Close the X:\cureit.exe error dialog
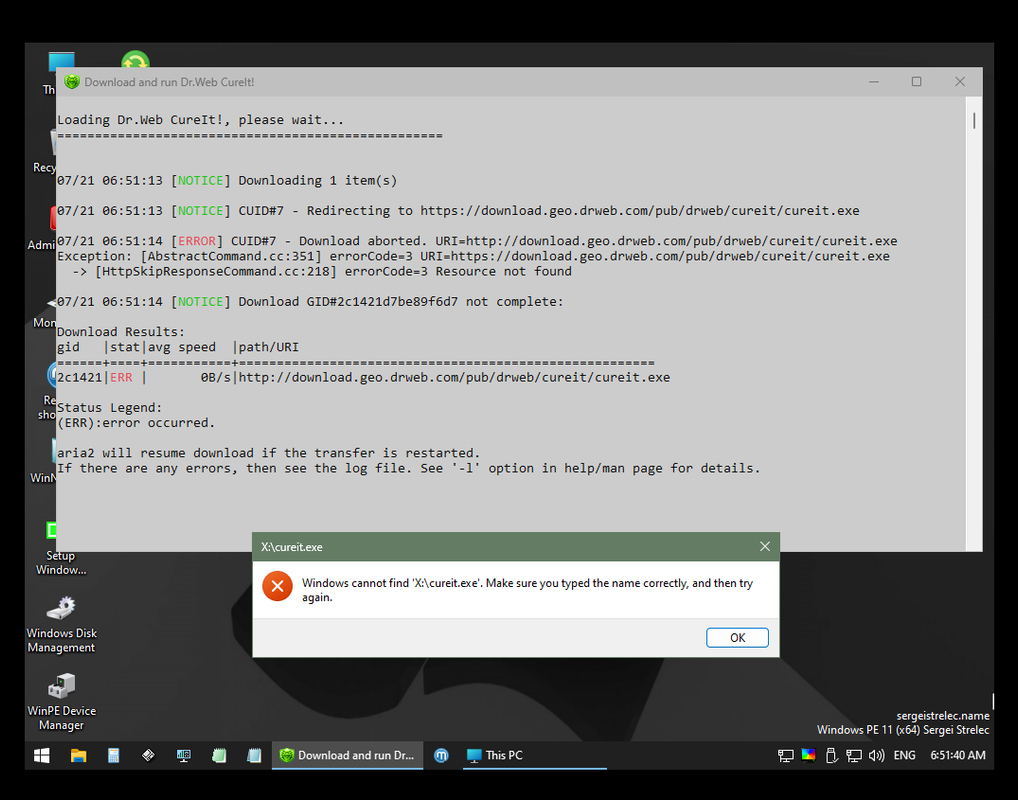 coord(765,547)
